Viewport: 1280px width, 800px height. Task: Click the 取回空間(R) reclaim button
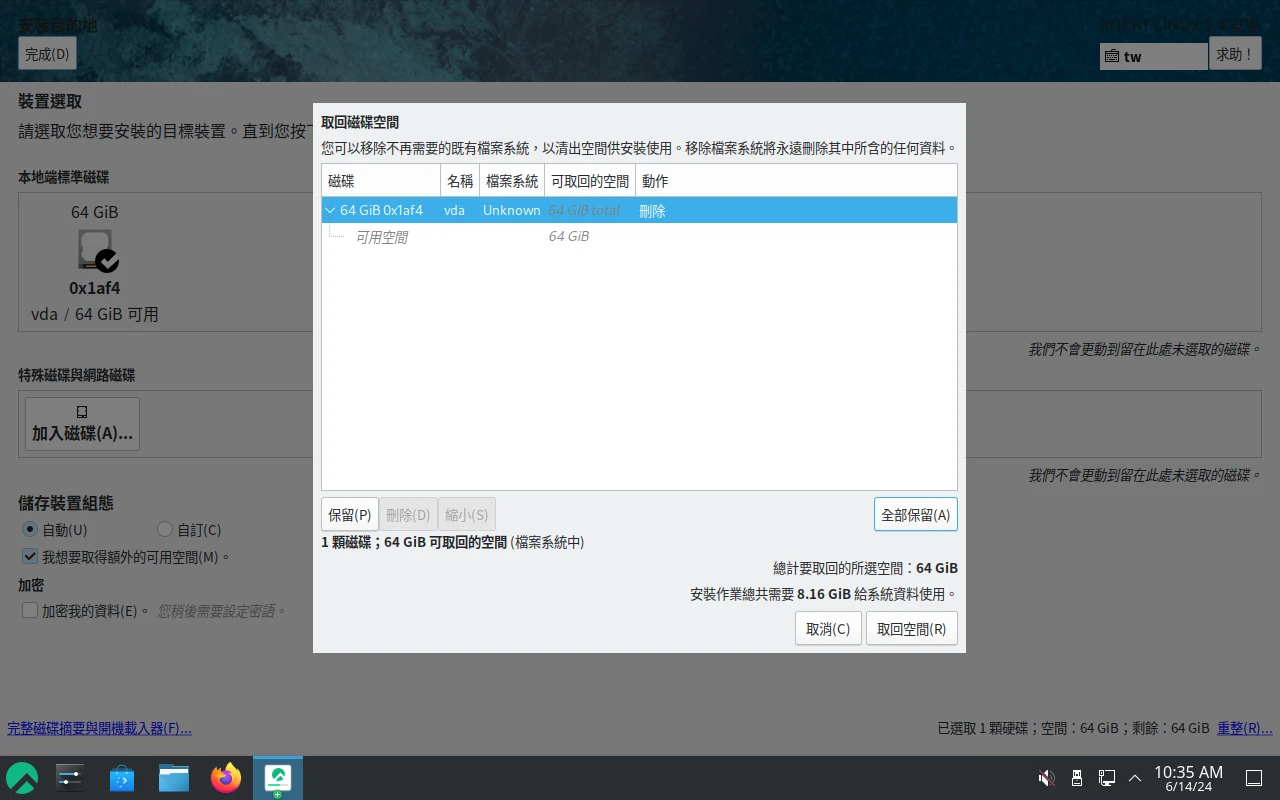[911, 629]
